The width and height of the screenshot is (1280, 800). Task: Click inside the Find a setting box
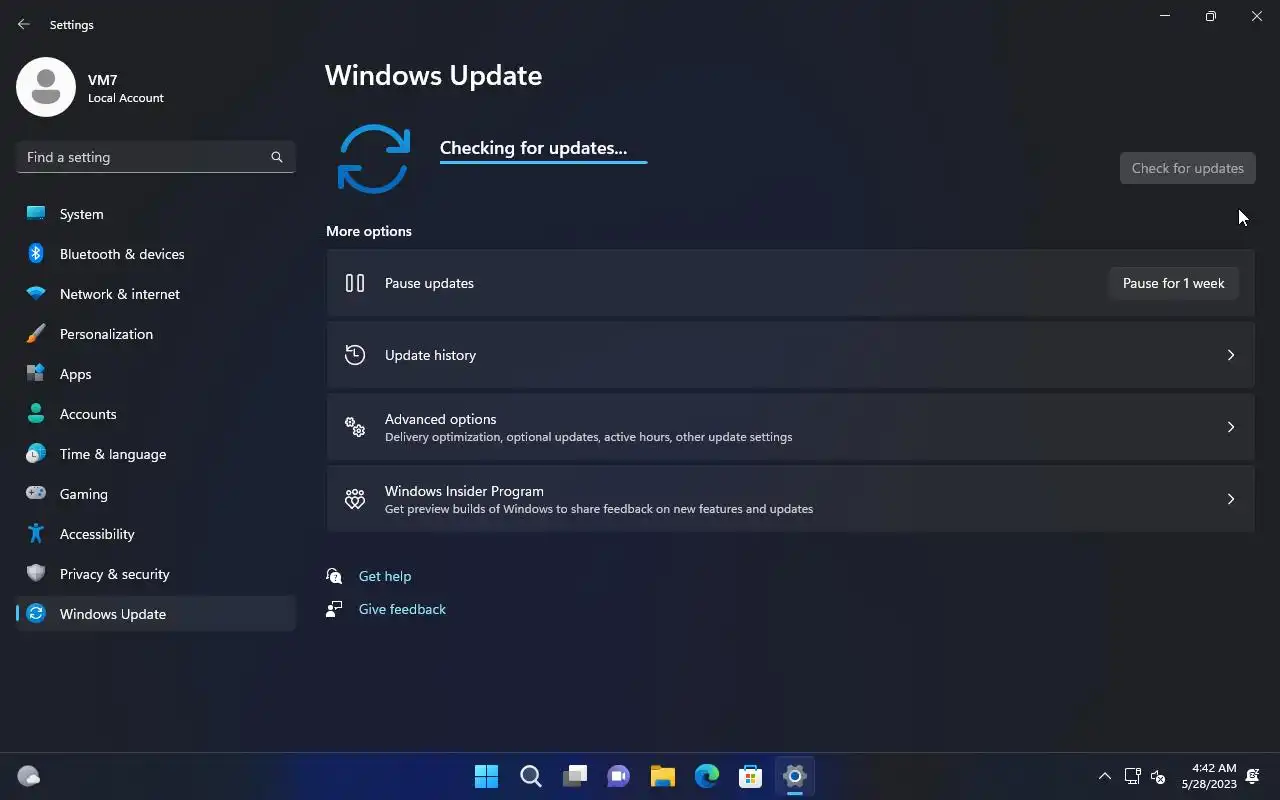coord(156,157)
